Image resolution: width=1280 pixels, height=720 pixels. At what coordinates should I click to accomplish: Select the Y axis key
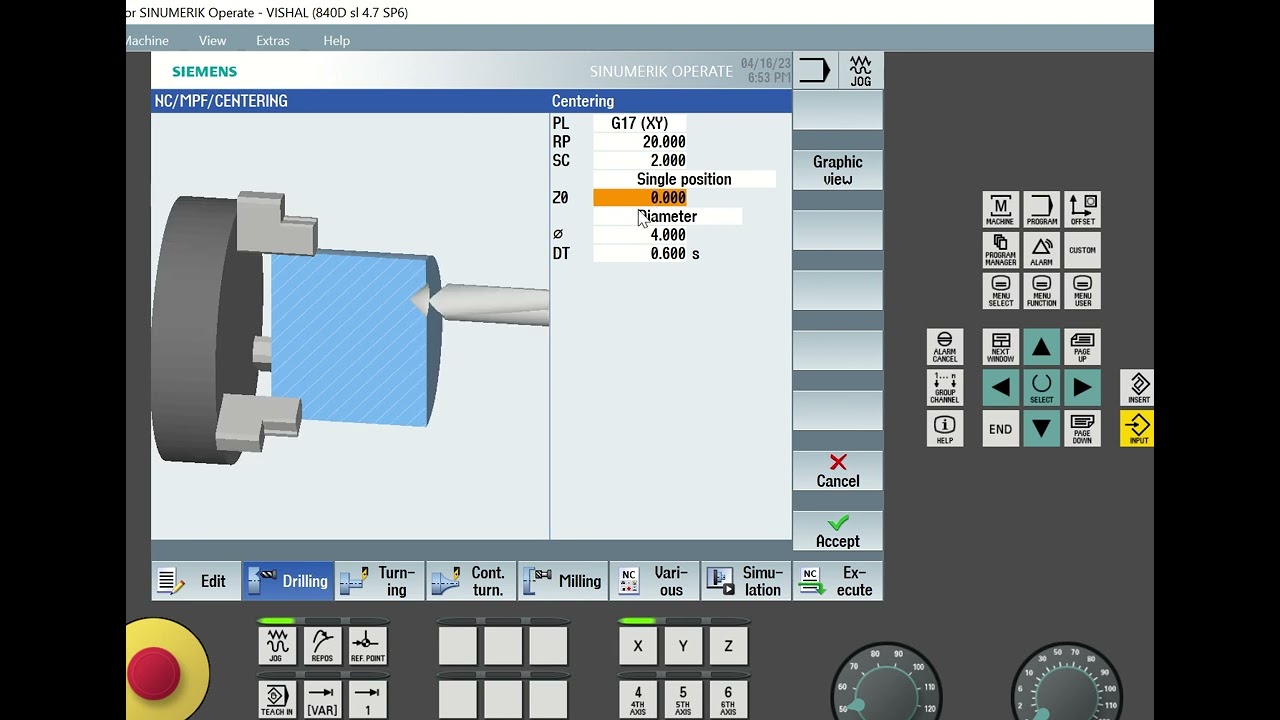683,646
